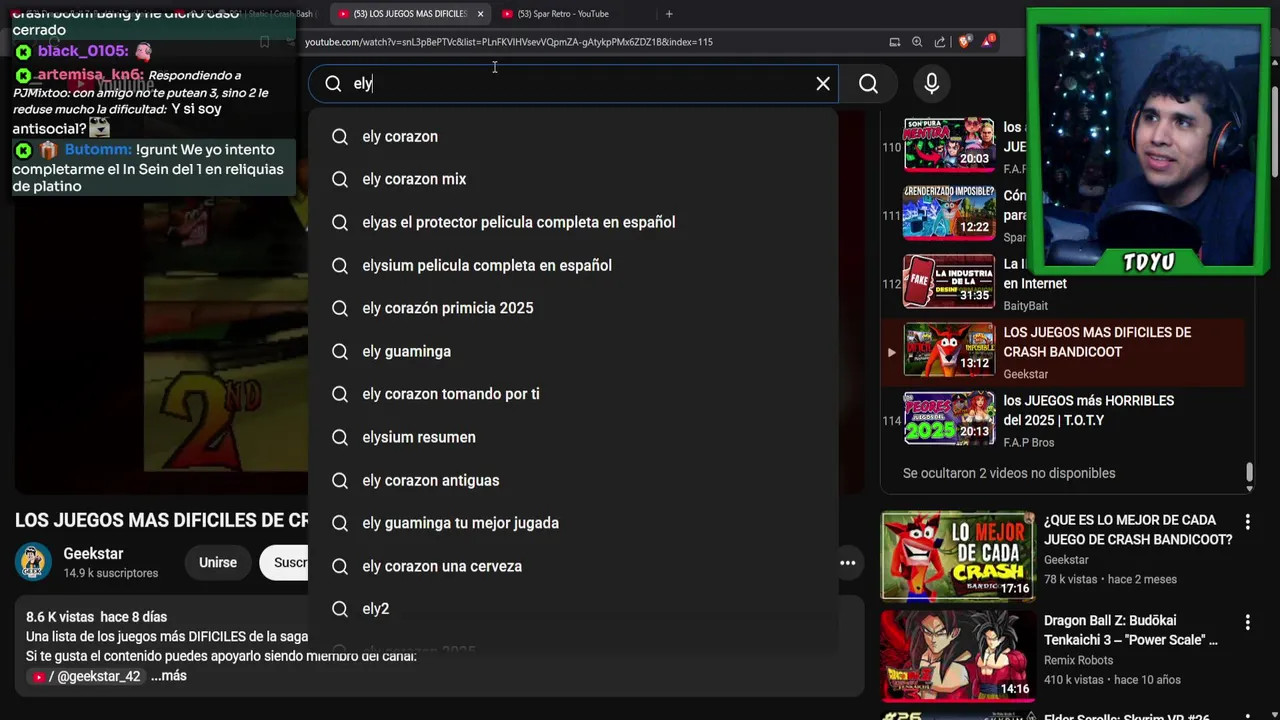
Task: Open playlist video thumbnail with 20:03 duration
Action: tap(949, 145)
